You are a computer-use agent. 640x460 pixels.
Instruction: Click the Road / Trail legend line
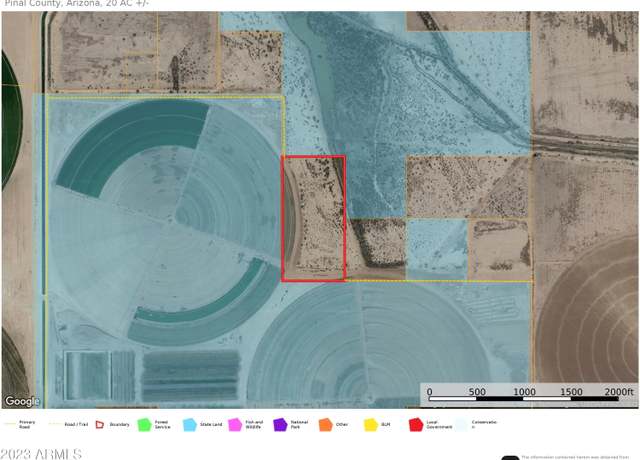point(55,424)
